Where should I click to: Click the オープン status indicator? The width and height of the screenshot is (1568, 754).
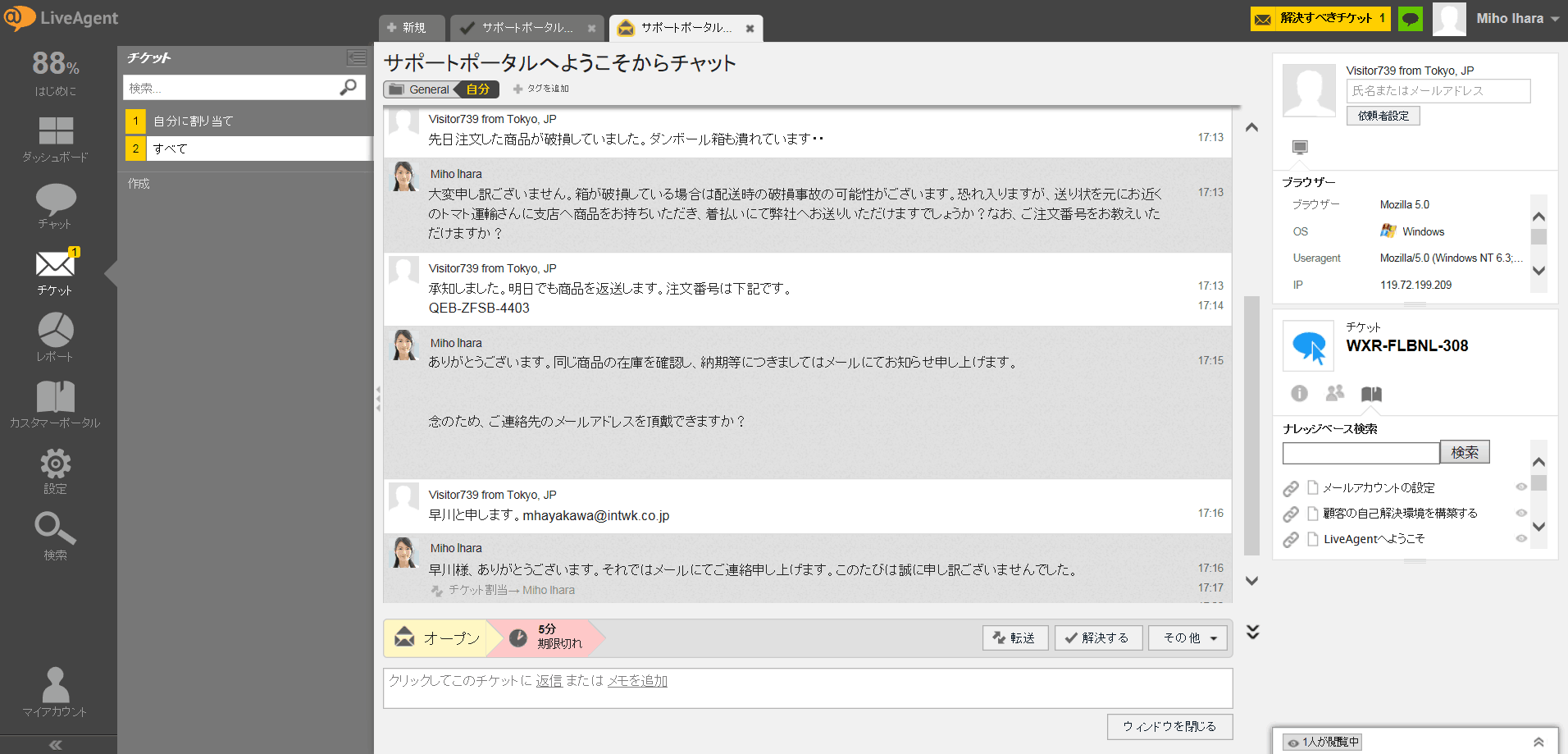tap(437, 638)
